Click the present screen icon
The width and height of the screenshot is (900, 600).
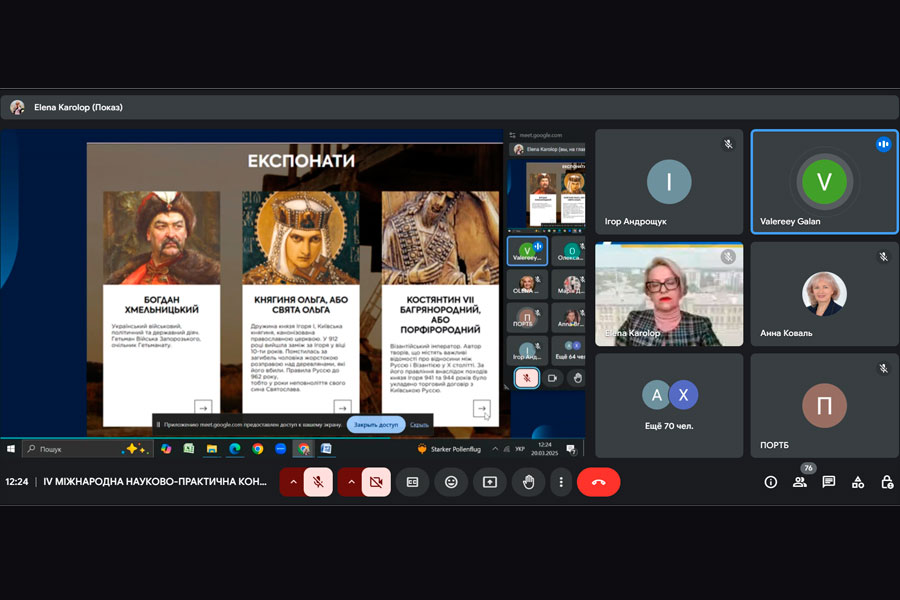[489, 482]
